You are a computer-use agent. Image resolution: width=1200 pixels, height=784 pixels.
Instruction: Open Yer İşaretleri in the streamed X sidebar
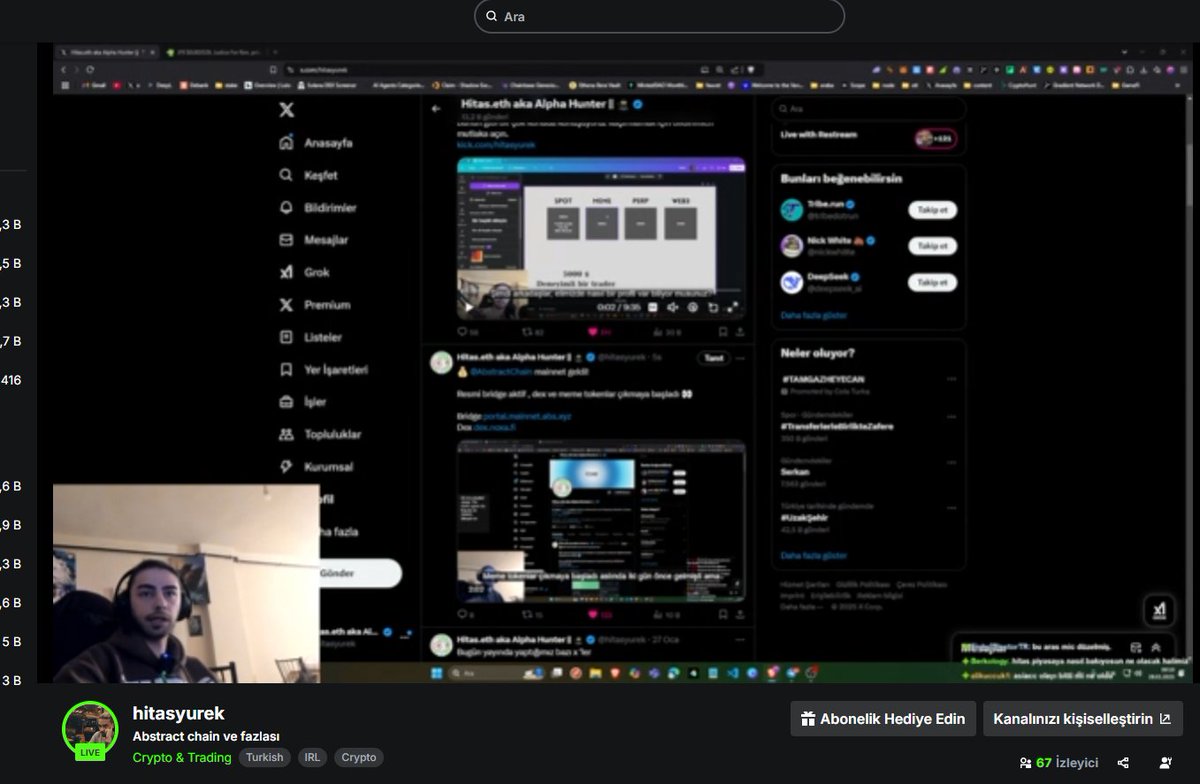point(323,369)
